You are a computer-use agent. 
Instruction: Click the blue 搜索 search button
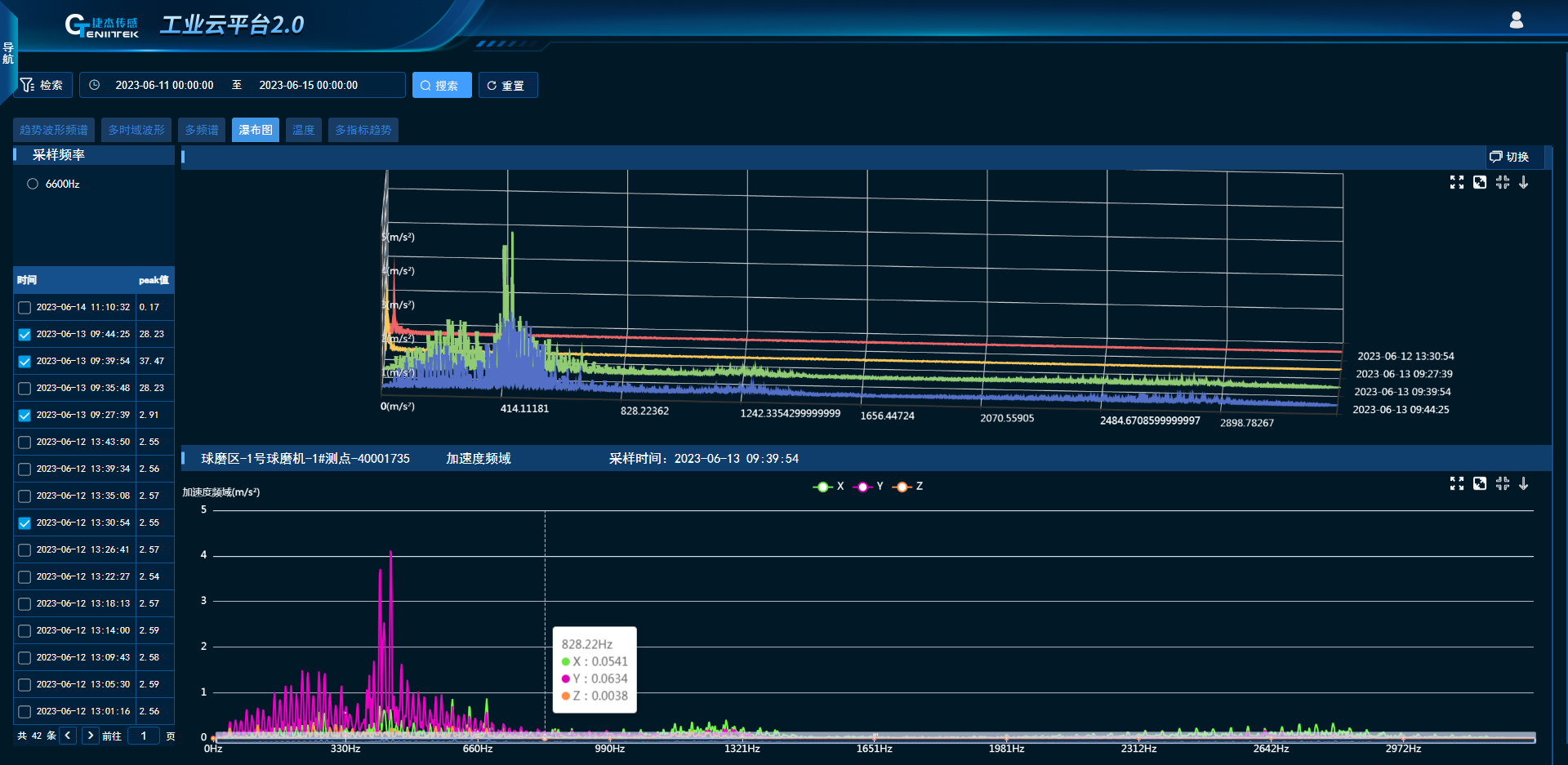pyautogui.click(x=441, y=85)
